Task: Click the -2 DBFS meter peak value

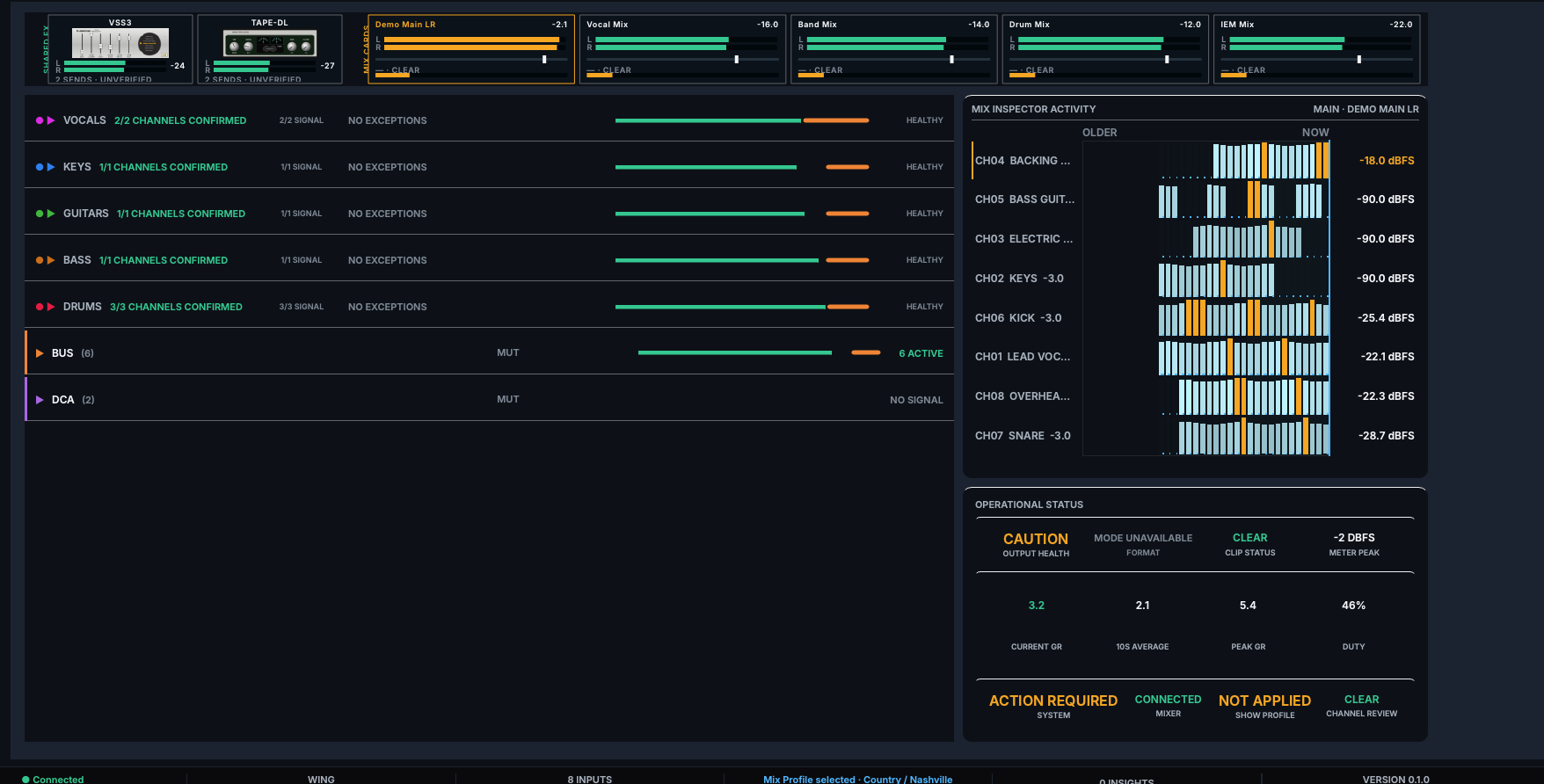Action: 1354,538
